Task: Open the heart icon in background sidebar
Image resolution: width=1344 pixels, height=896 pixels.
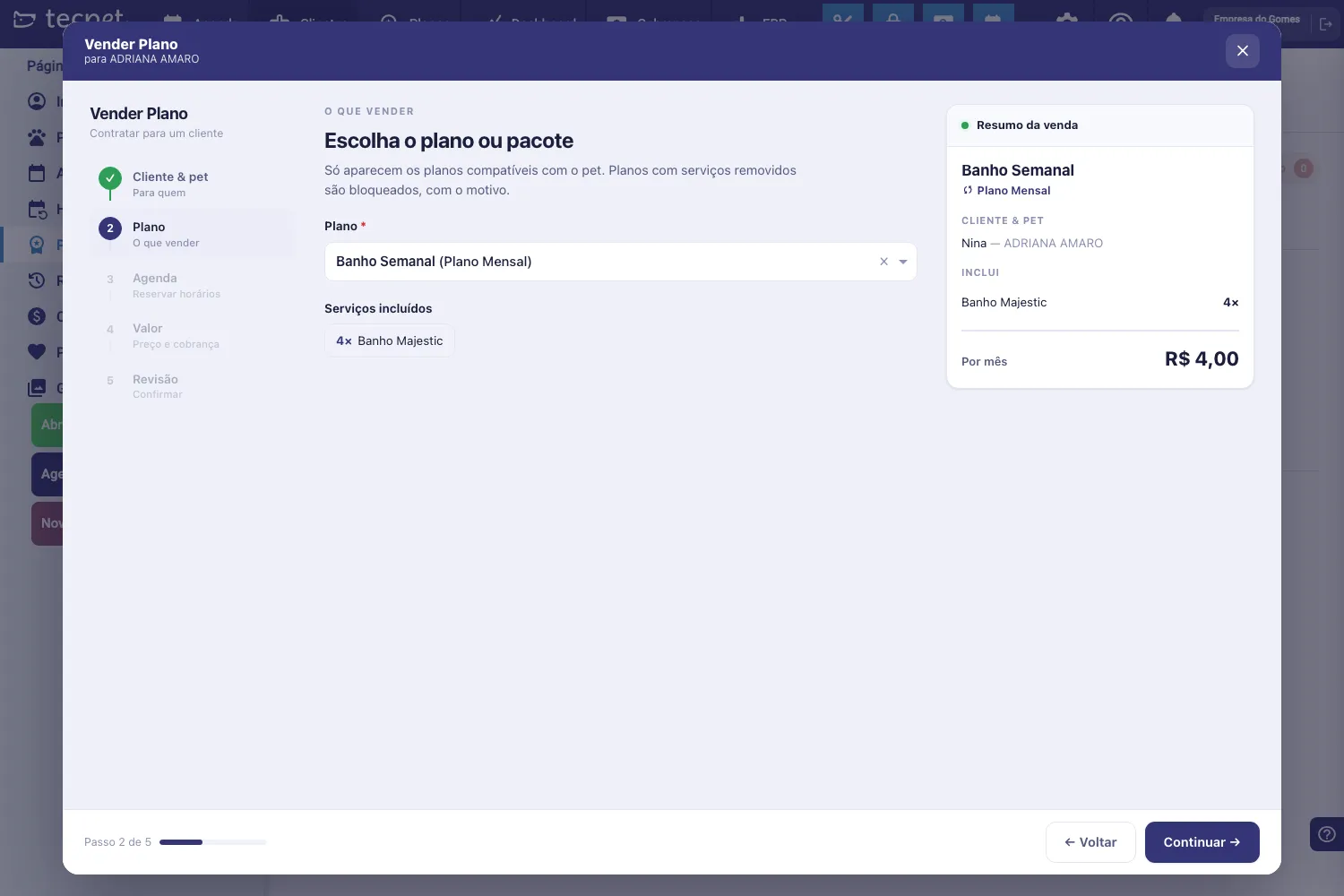Action: (37, 352)
